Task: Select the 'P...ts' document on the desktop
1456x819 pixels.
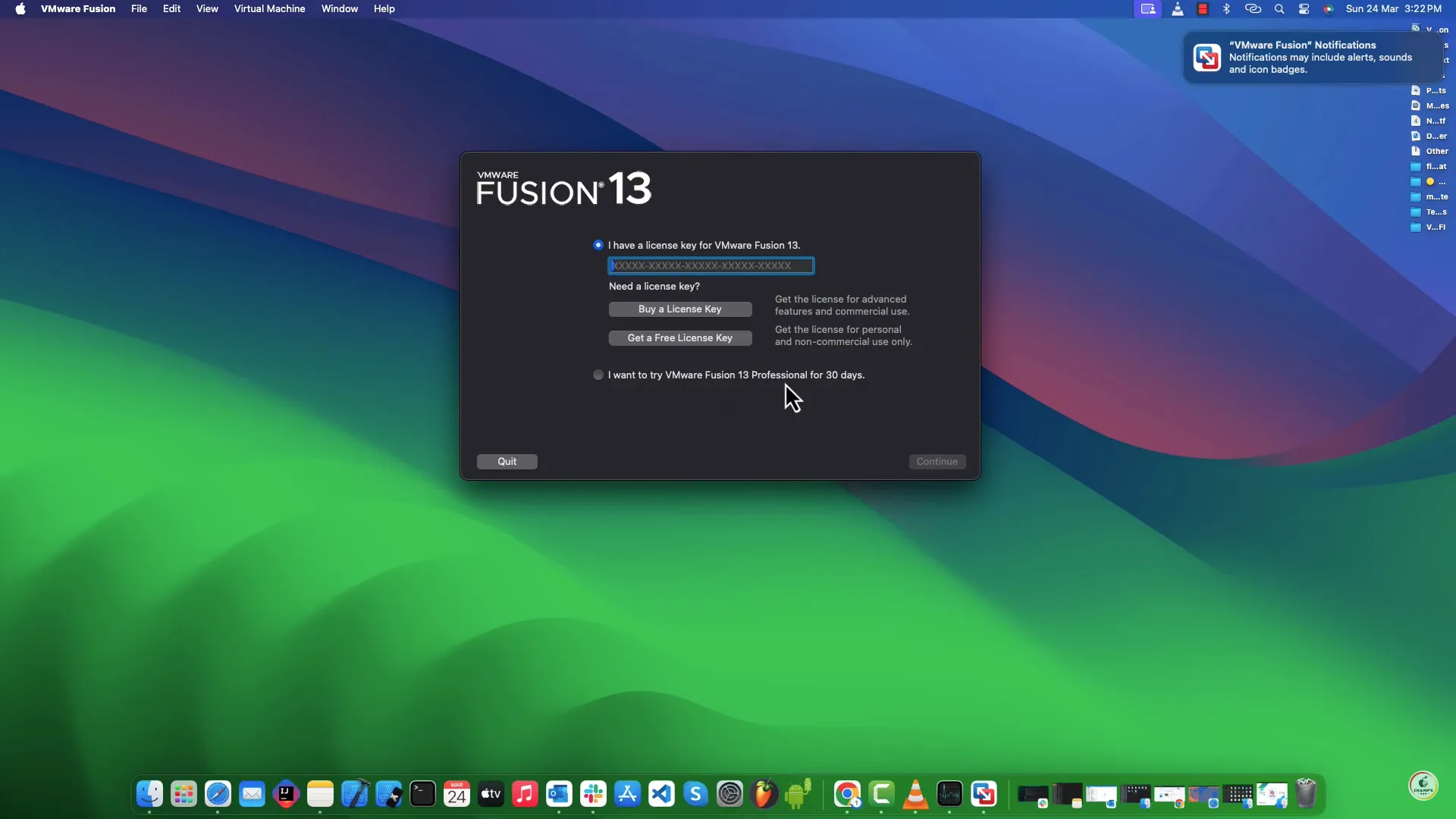Action: (1429, 90)
